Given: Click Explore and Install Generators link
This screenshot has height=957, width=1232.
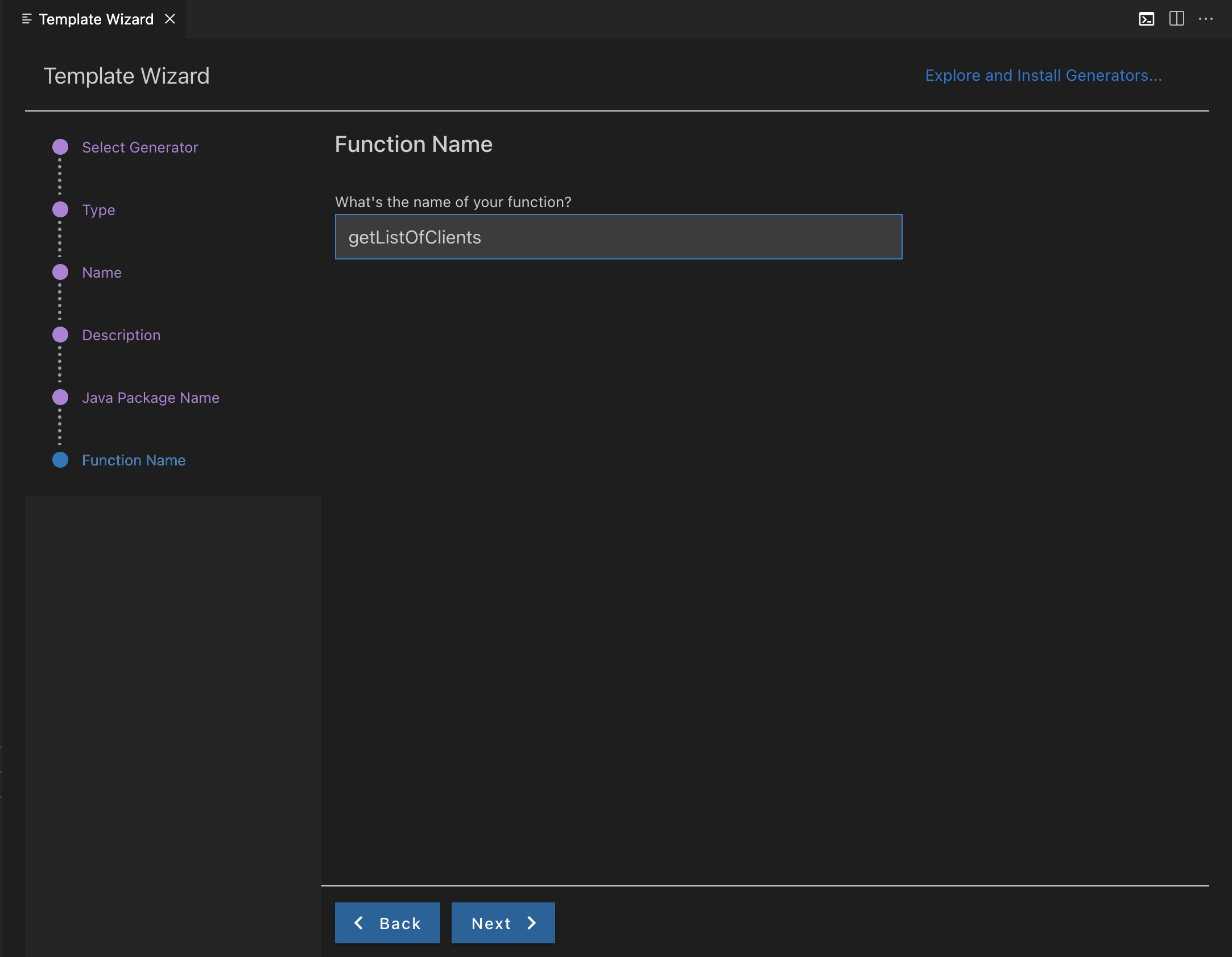Looking at the screenshot, I should 1043,75.
